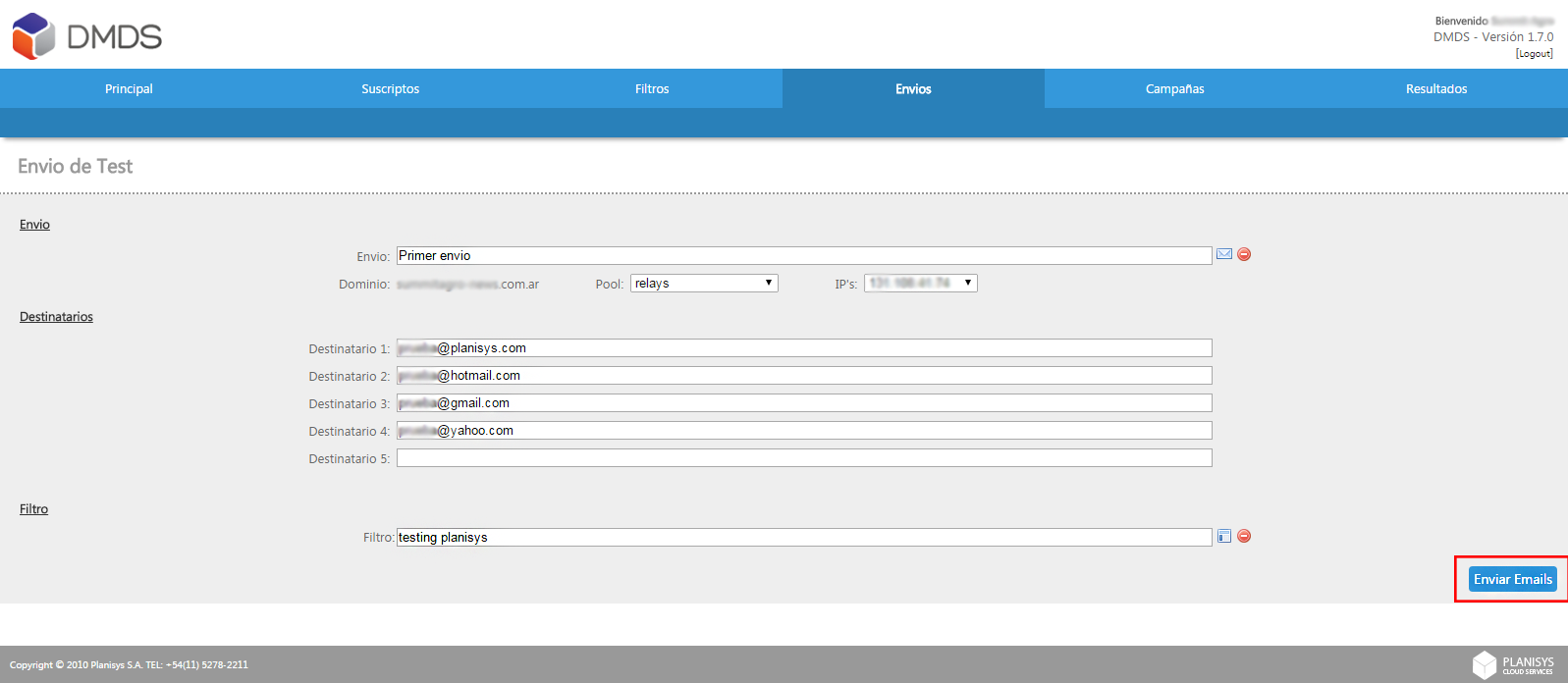
Task: Remove the Envio with red minus icon
Action: point(1244,254)
